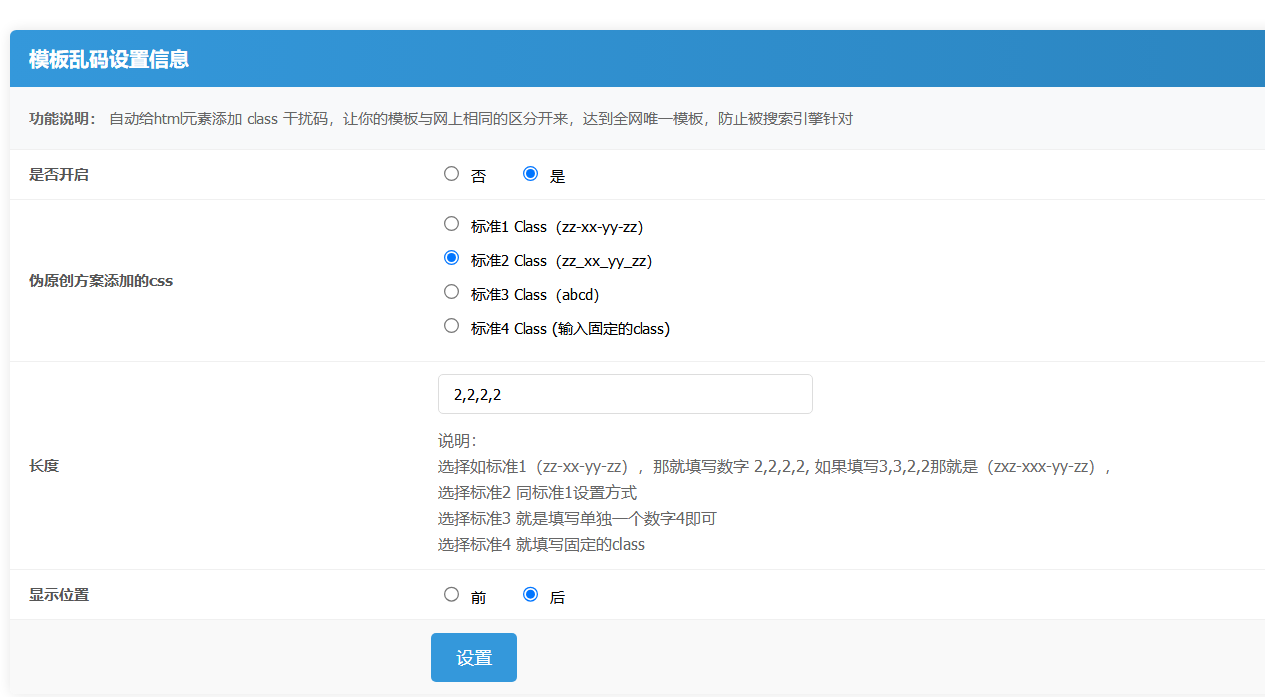
Task: Click the 长度 input field containing 2,2,2,2
Action: 625,394
